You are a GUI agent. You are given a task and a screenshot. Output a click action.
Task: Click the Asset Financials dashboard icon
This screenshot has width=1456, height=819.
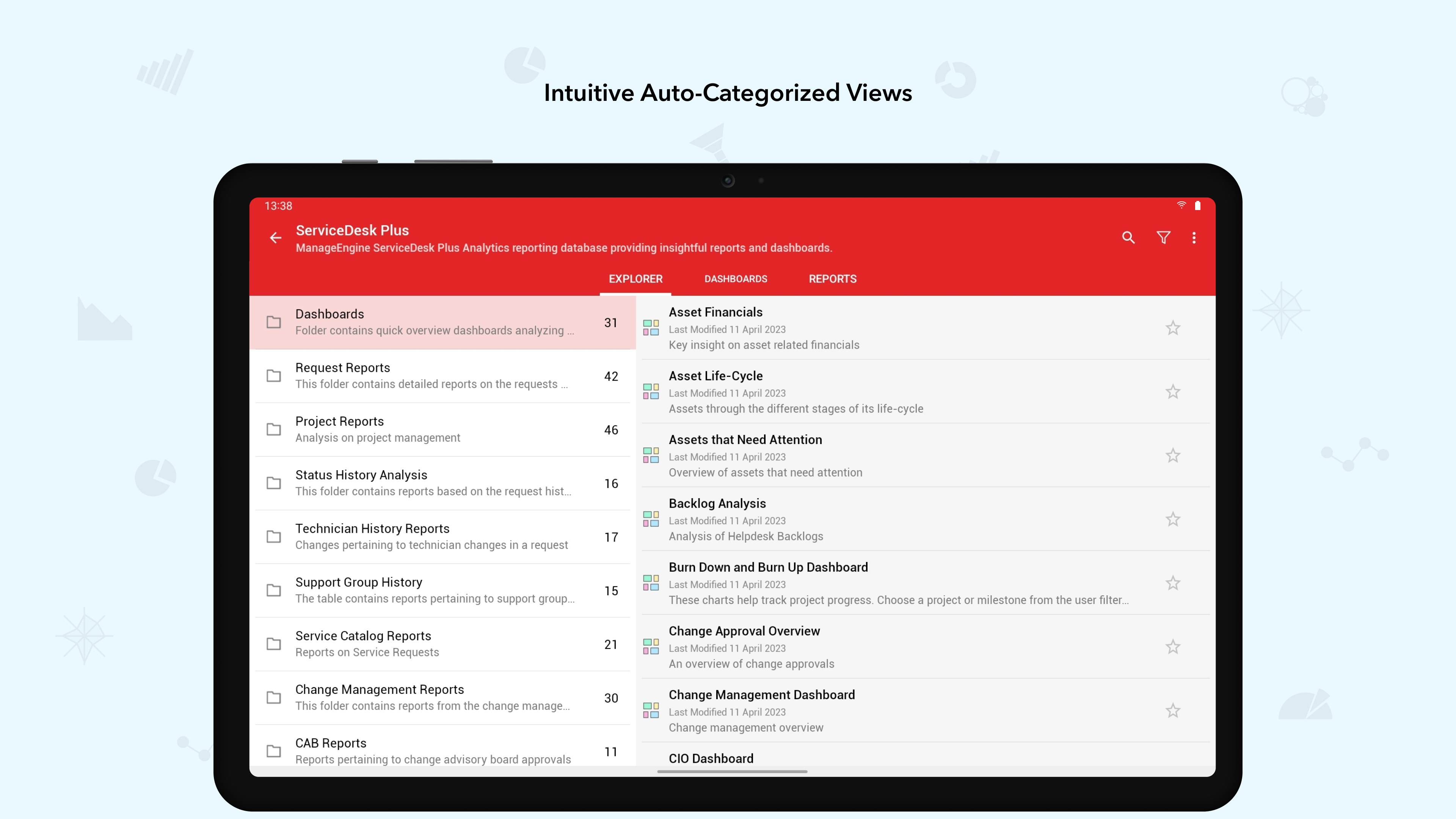pyautogui.click(x=651, y=328)
